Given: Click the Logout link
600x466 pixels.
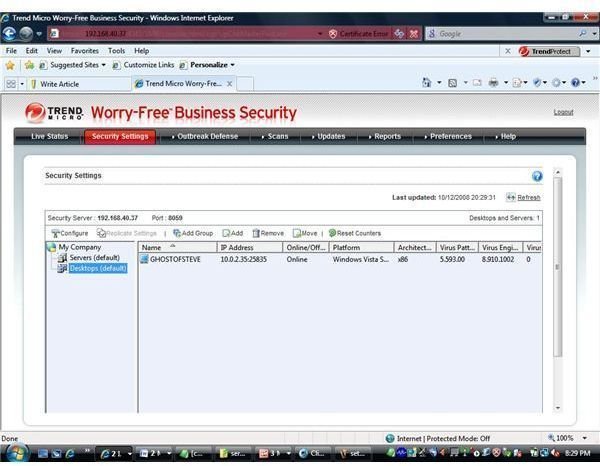Looking at the screenshot, I should click(563, 112).
